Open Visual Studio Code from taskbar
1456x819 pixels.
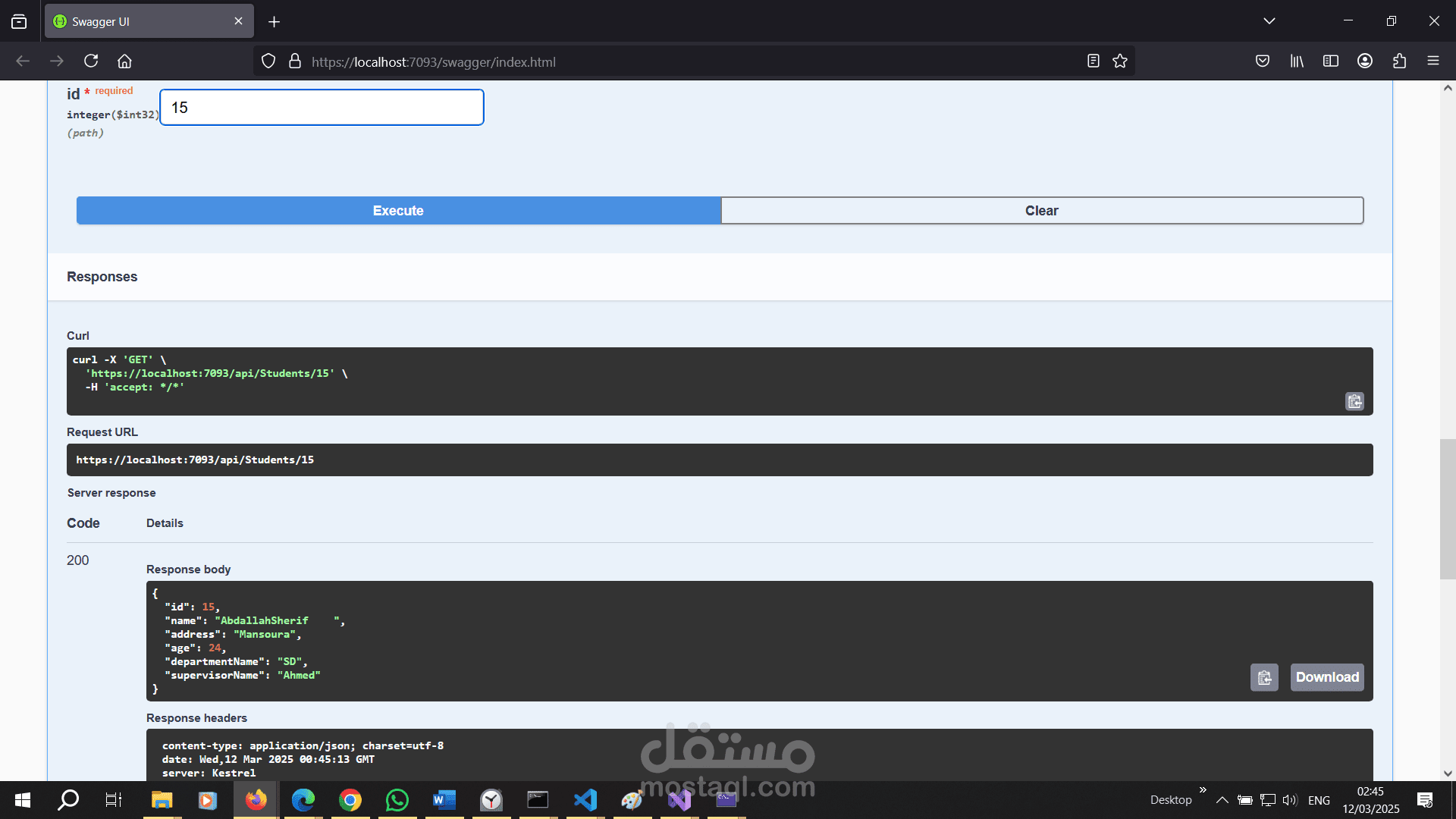585,800
